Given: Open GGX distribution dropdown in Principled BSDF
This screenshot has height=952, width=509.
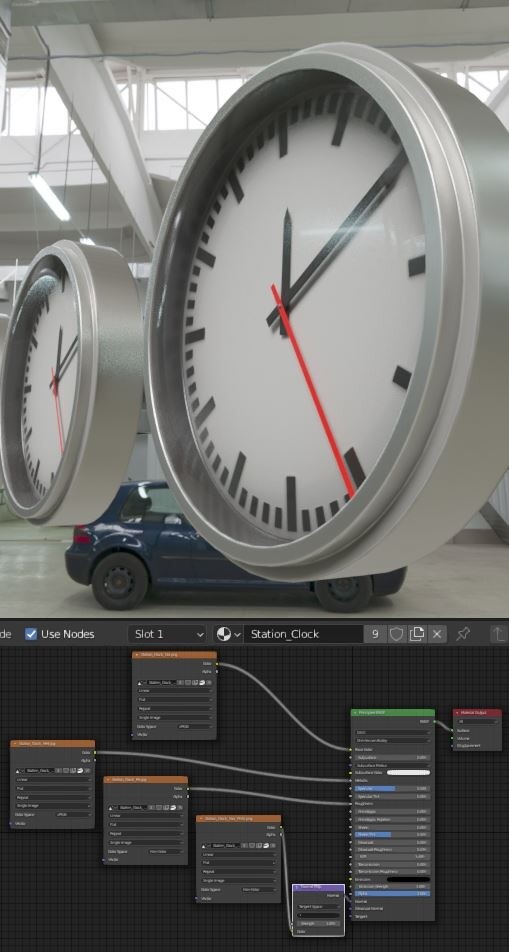Looking at the screenshot, I should (x=393, y=732).
